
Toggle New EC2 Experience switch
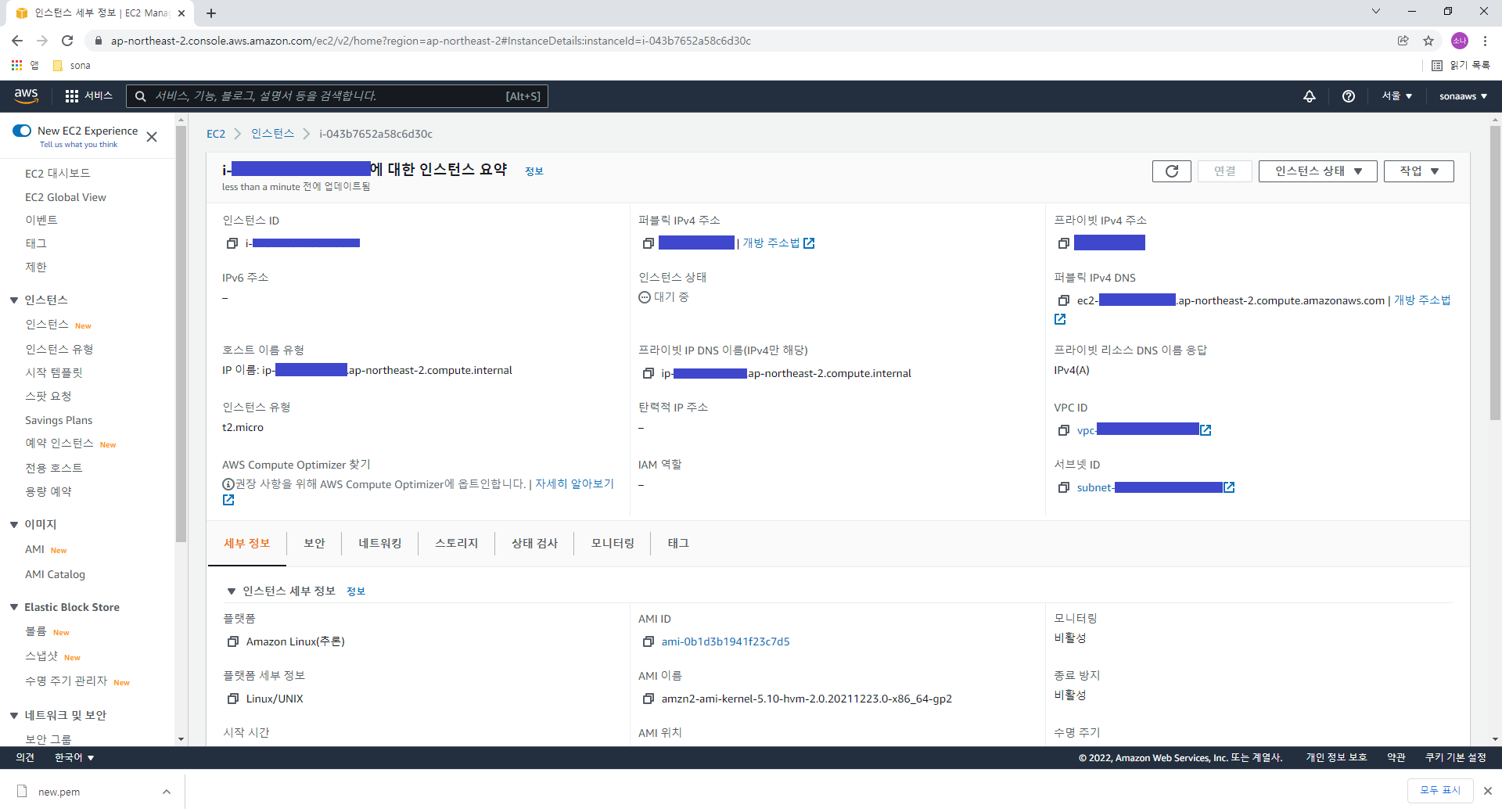pyautogui.click(x=22, y=131)
